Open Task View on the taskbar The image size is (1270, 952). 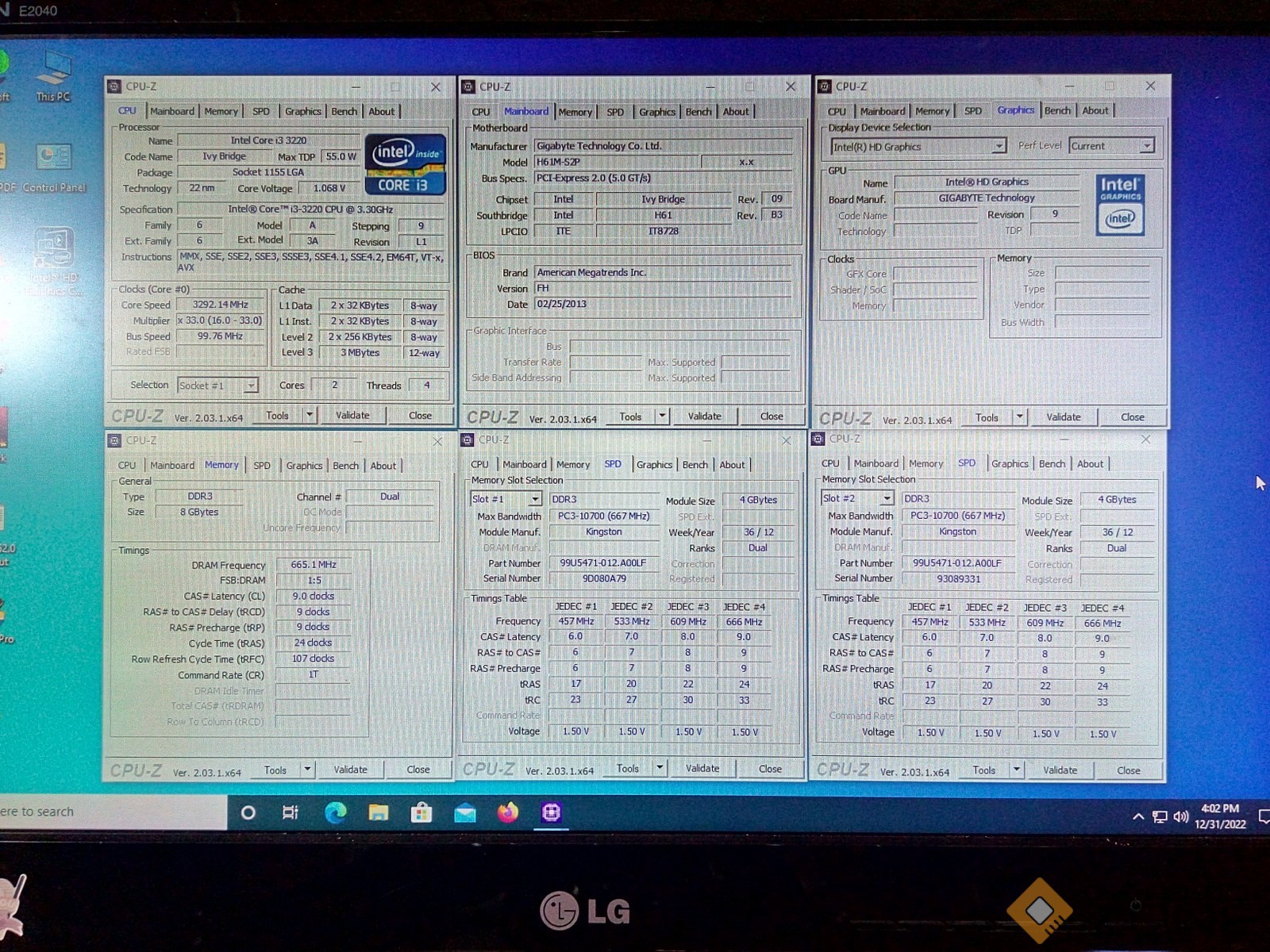pos(291,812)
